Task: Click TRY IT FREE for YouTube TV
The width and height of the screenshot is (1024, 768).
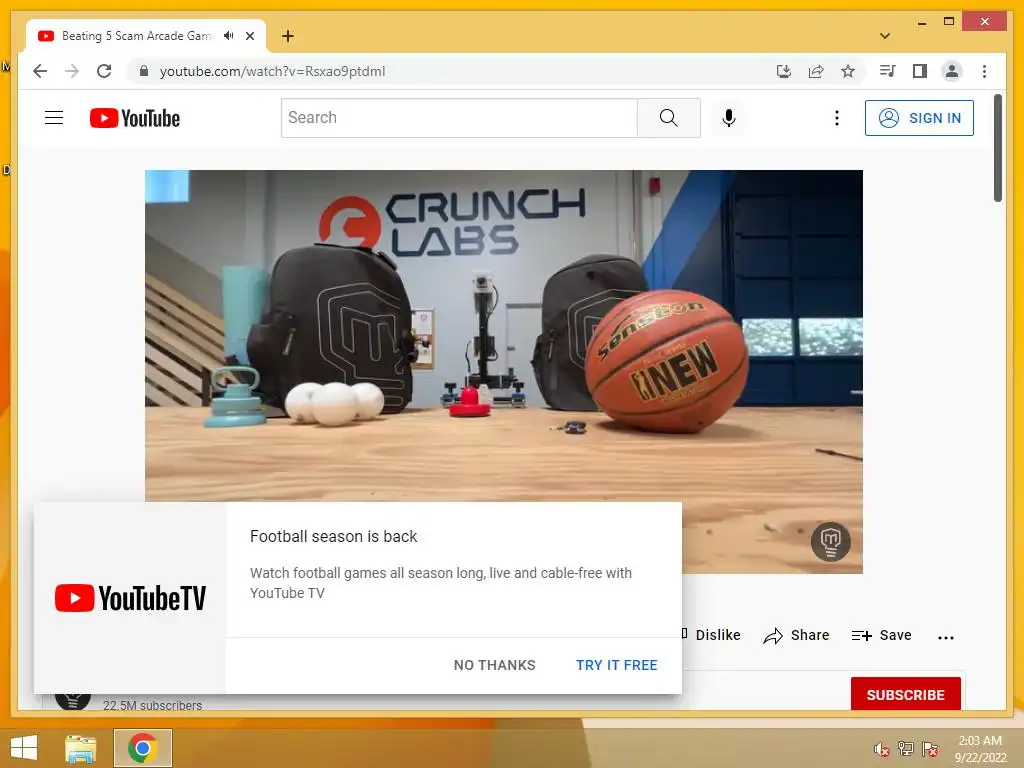Action: [x=616, y=665]
